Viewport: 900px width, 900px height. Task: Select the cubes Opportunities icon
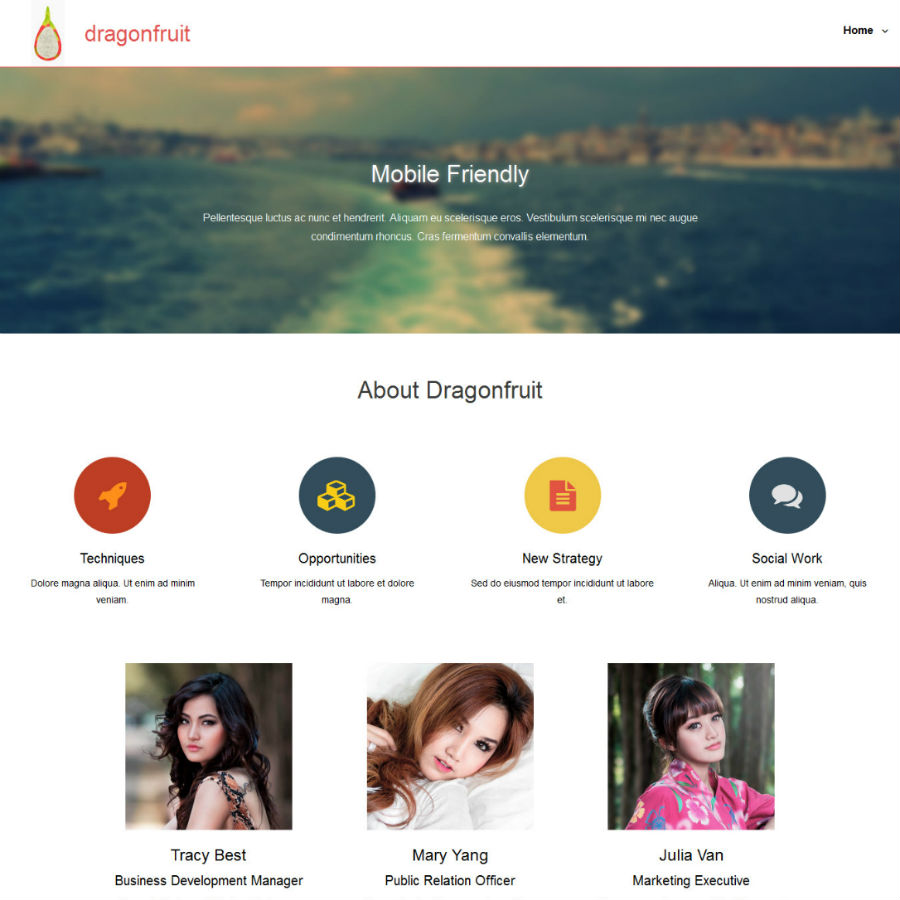(337, 495)
